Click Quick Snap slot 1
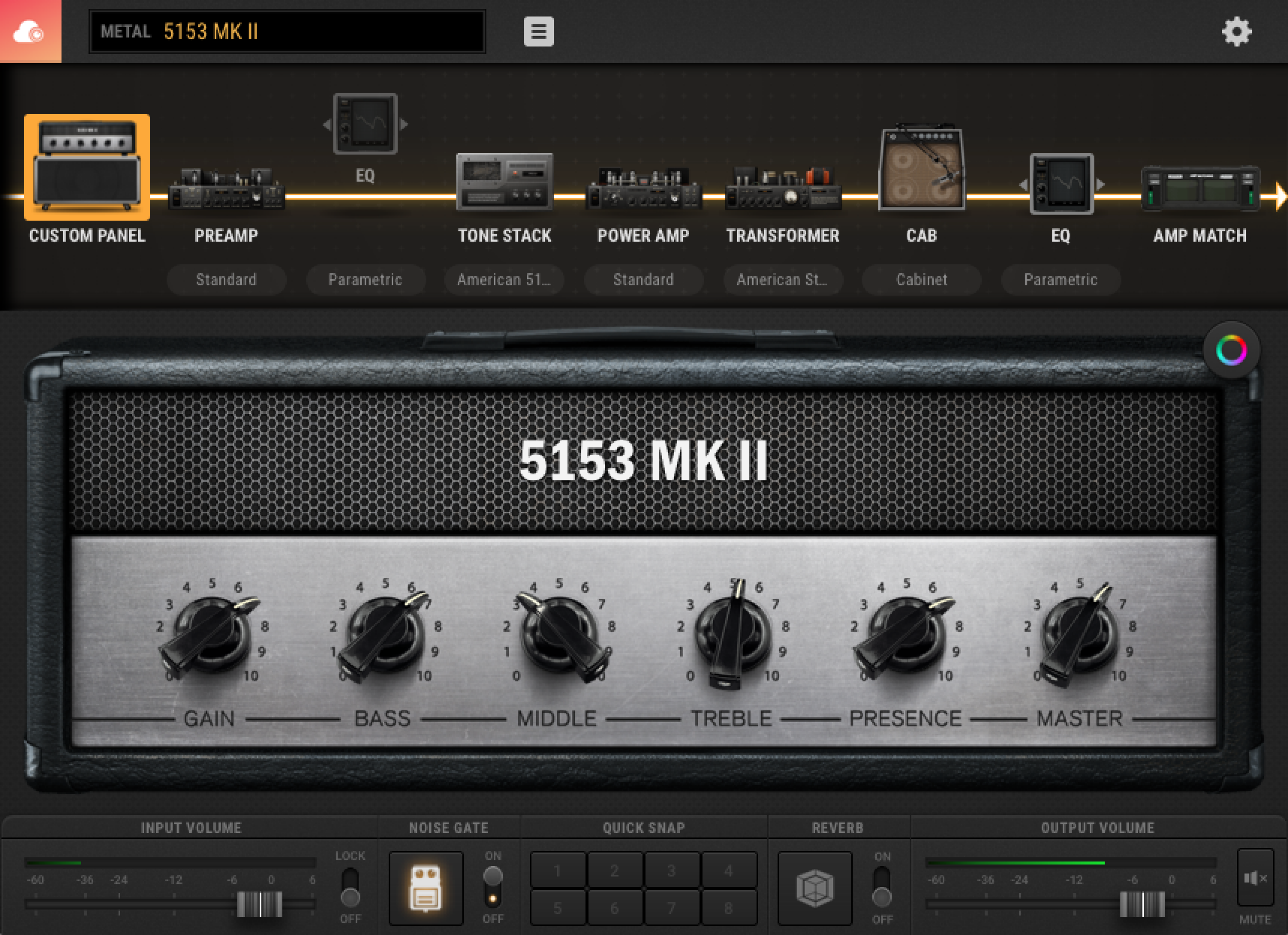This screenshot has height=935, width=1288. tap(558, 870)
